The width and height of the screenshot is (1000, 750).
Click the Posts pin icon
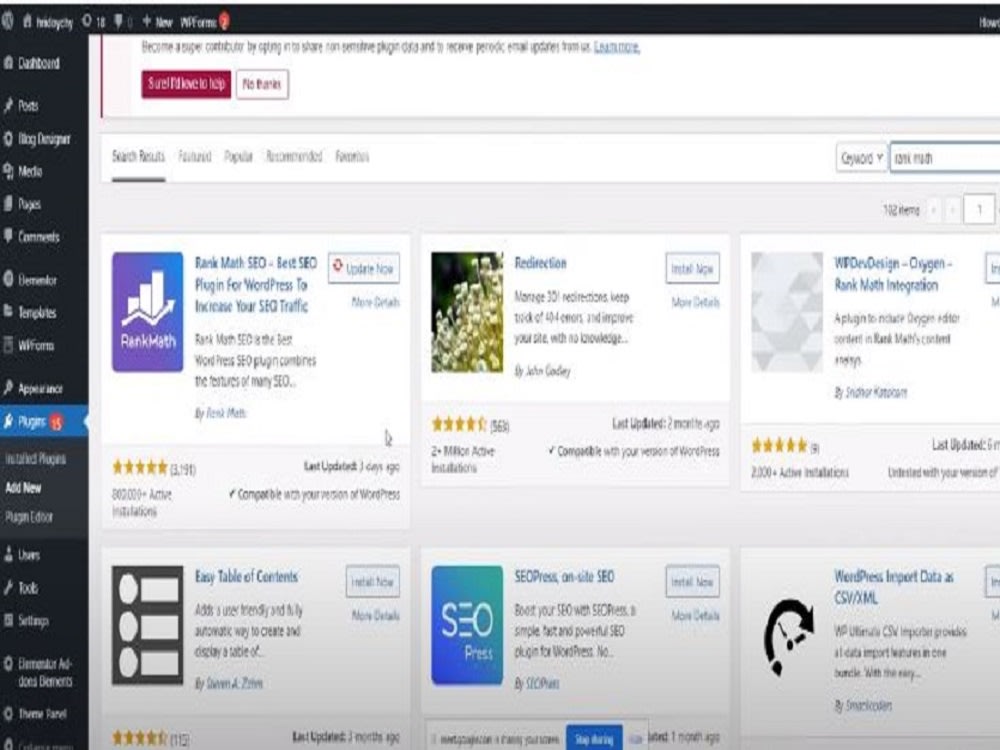tap(8, 105)
